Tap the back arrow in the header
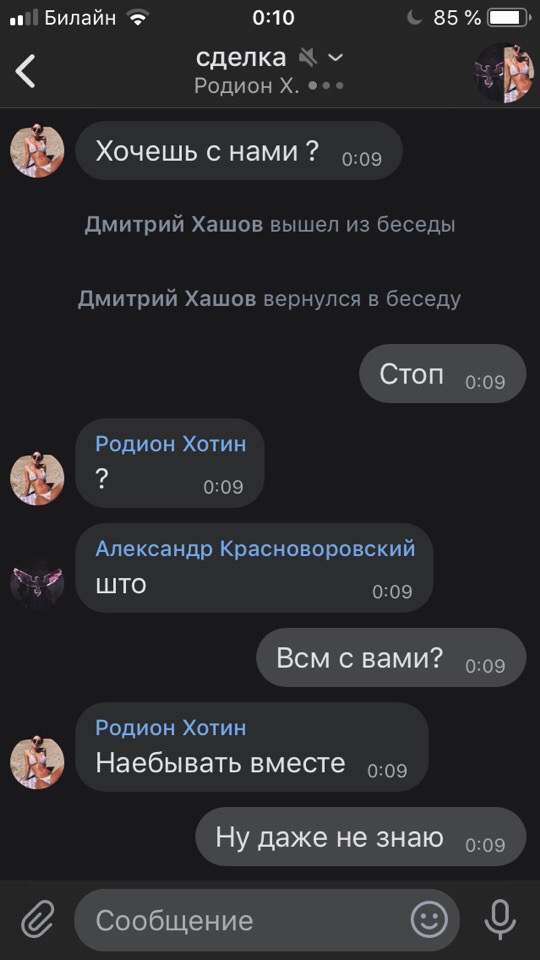The width and height of the screenshot is (540, 960). 26,72
